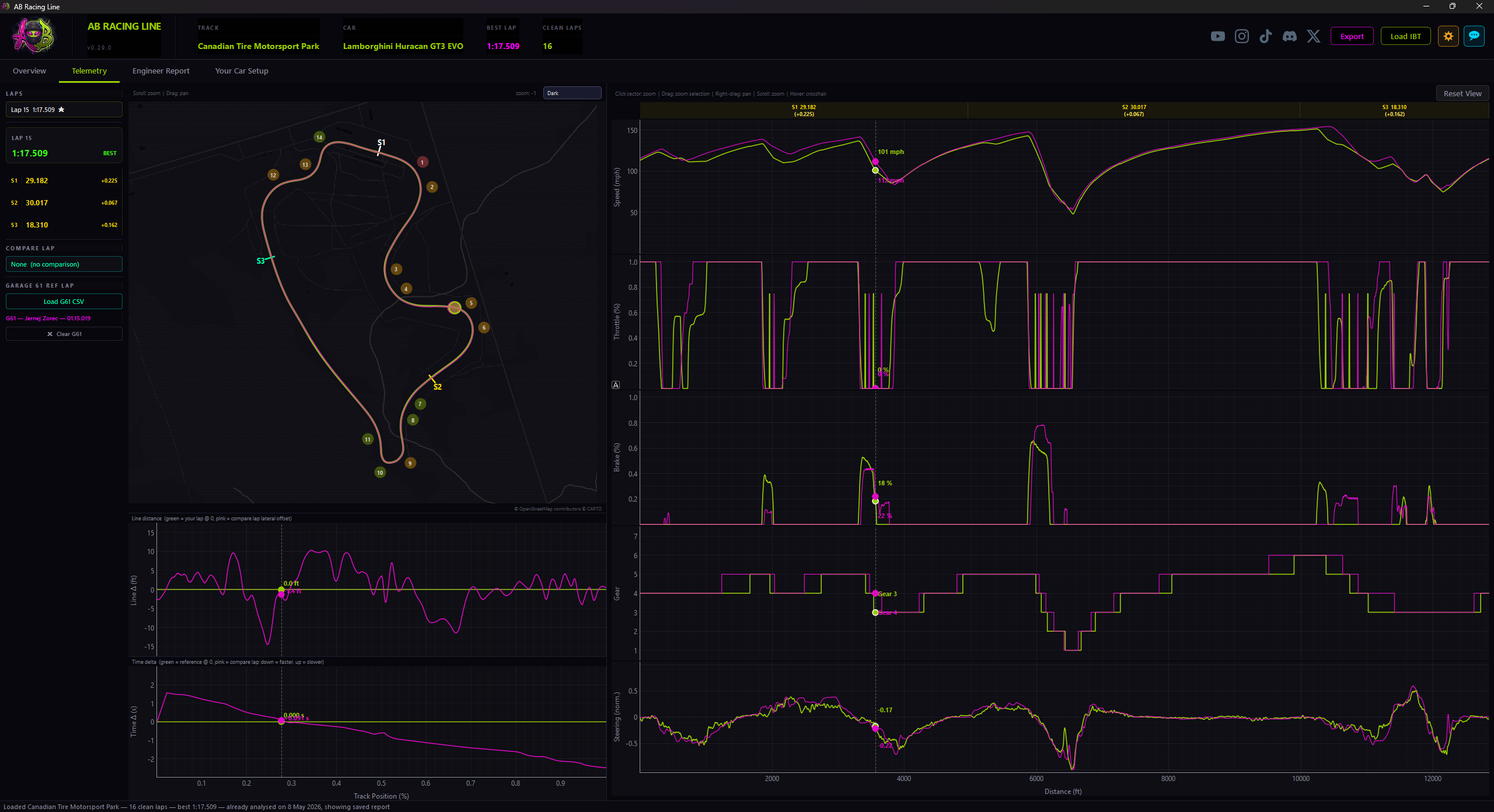
Task: Click the S3 18.310 sector time row
Action: point(64,225)
